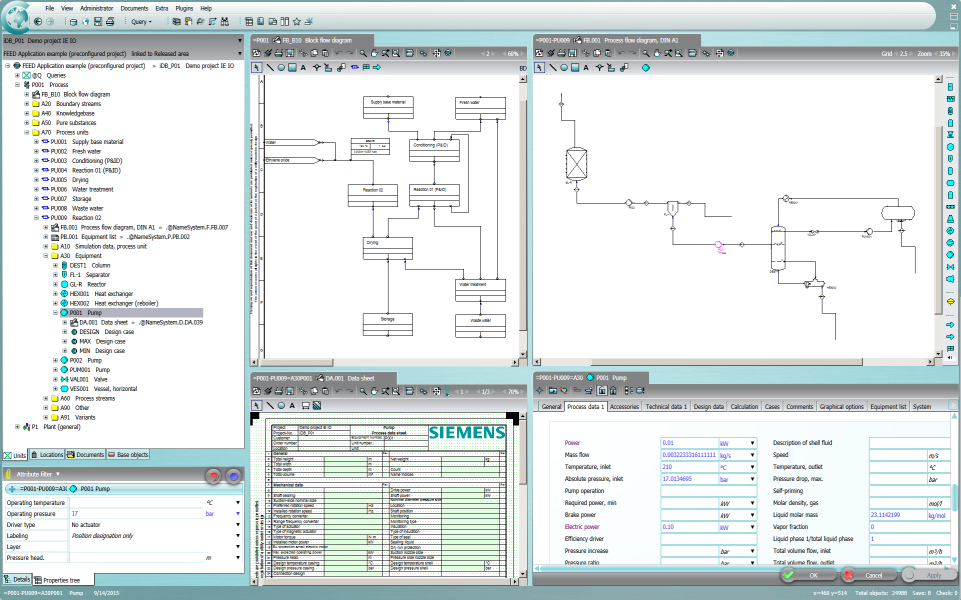Select the hatch pattern tool in Data sheet

coord(317,405)
